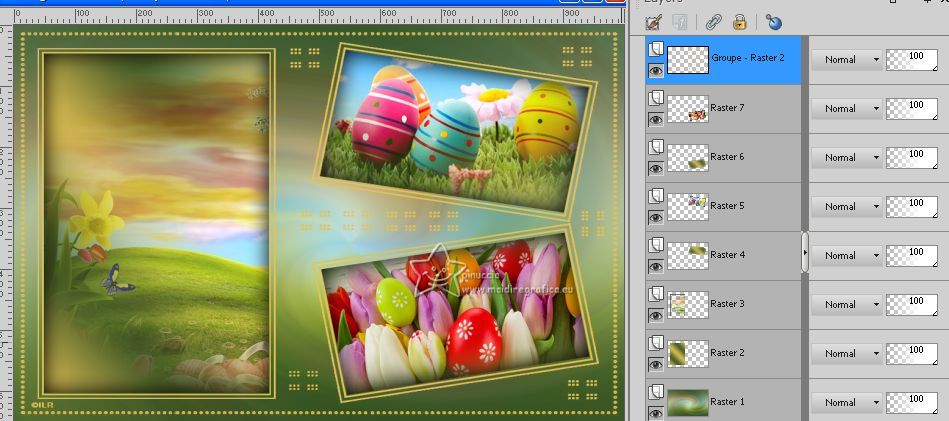Select the 'Raster 3' layer name

[727, 304]
